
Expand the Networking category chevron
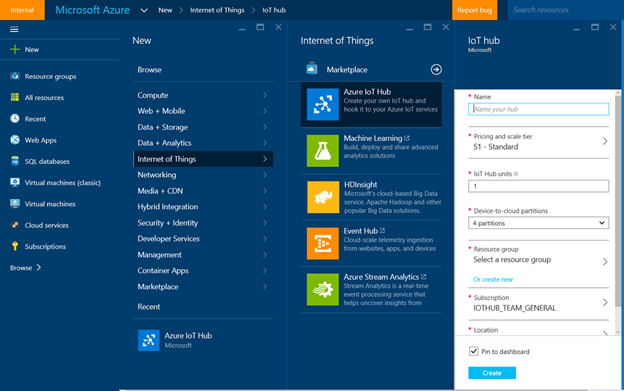pos(265,175)
